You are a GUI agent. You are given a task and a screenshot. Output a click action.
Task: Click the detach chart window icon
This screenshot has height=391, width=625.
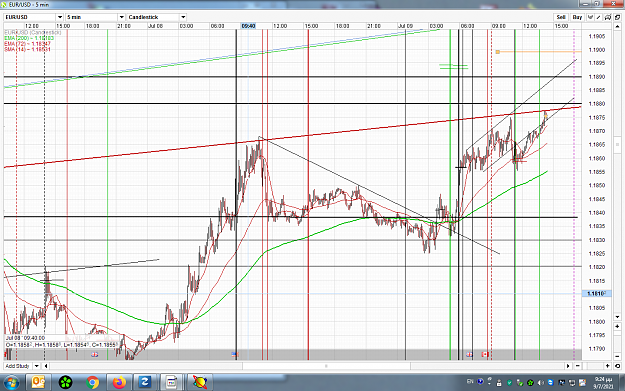tap(617, 17)
